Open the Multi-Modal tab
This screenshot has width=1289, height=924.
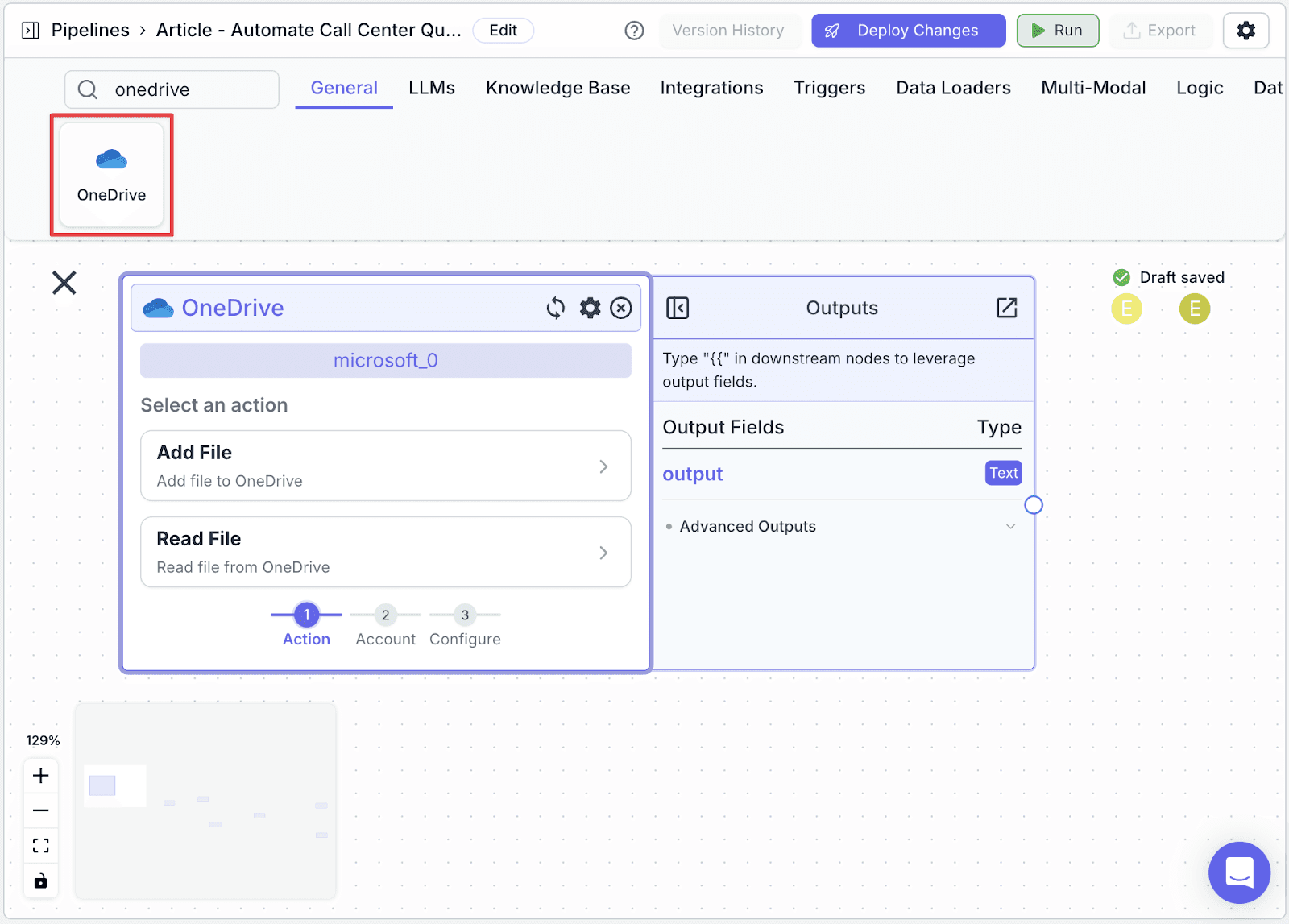tap(1094, 88)
